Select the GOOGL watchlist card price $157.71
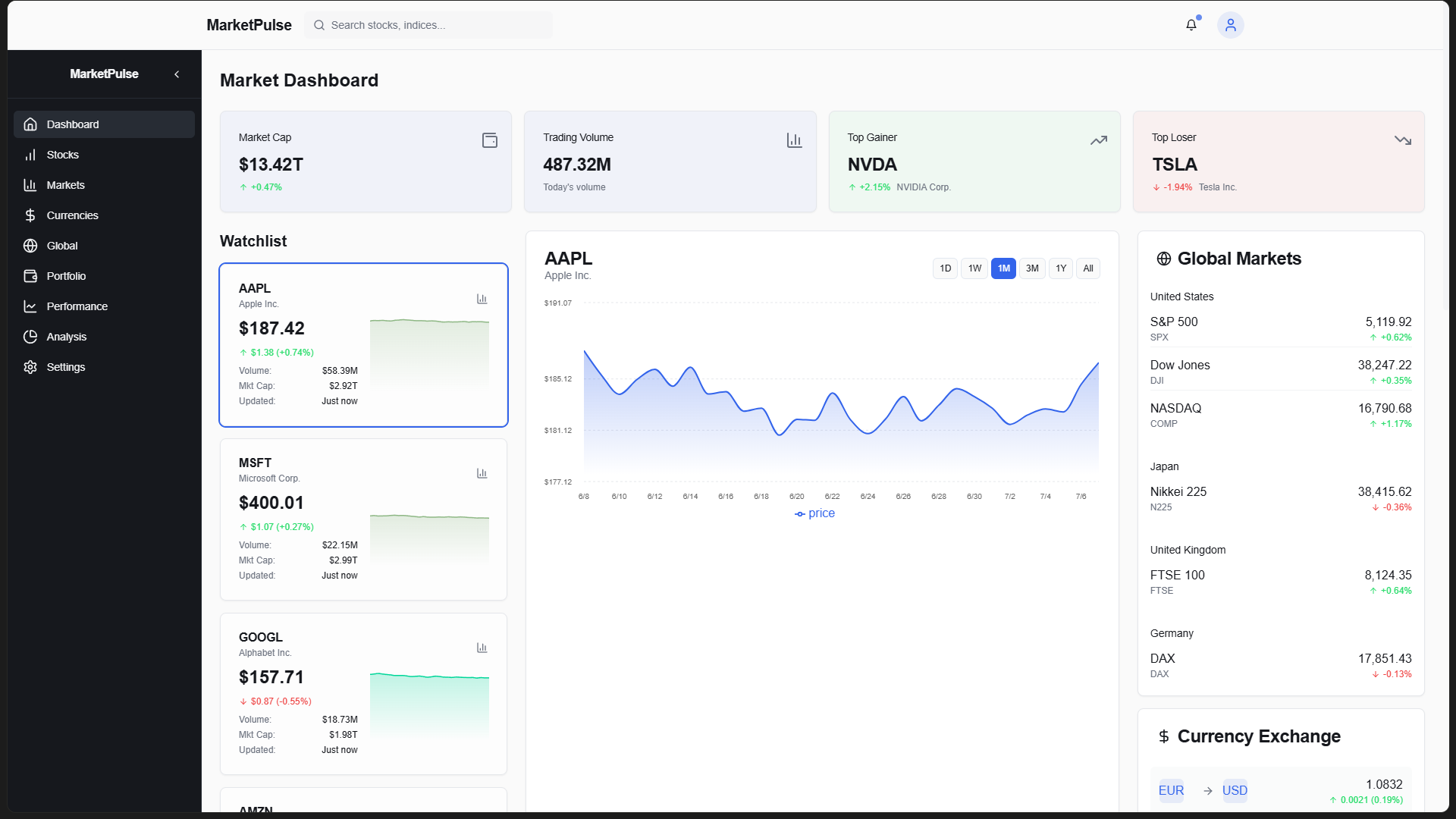 point(271,677)
